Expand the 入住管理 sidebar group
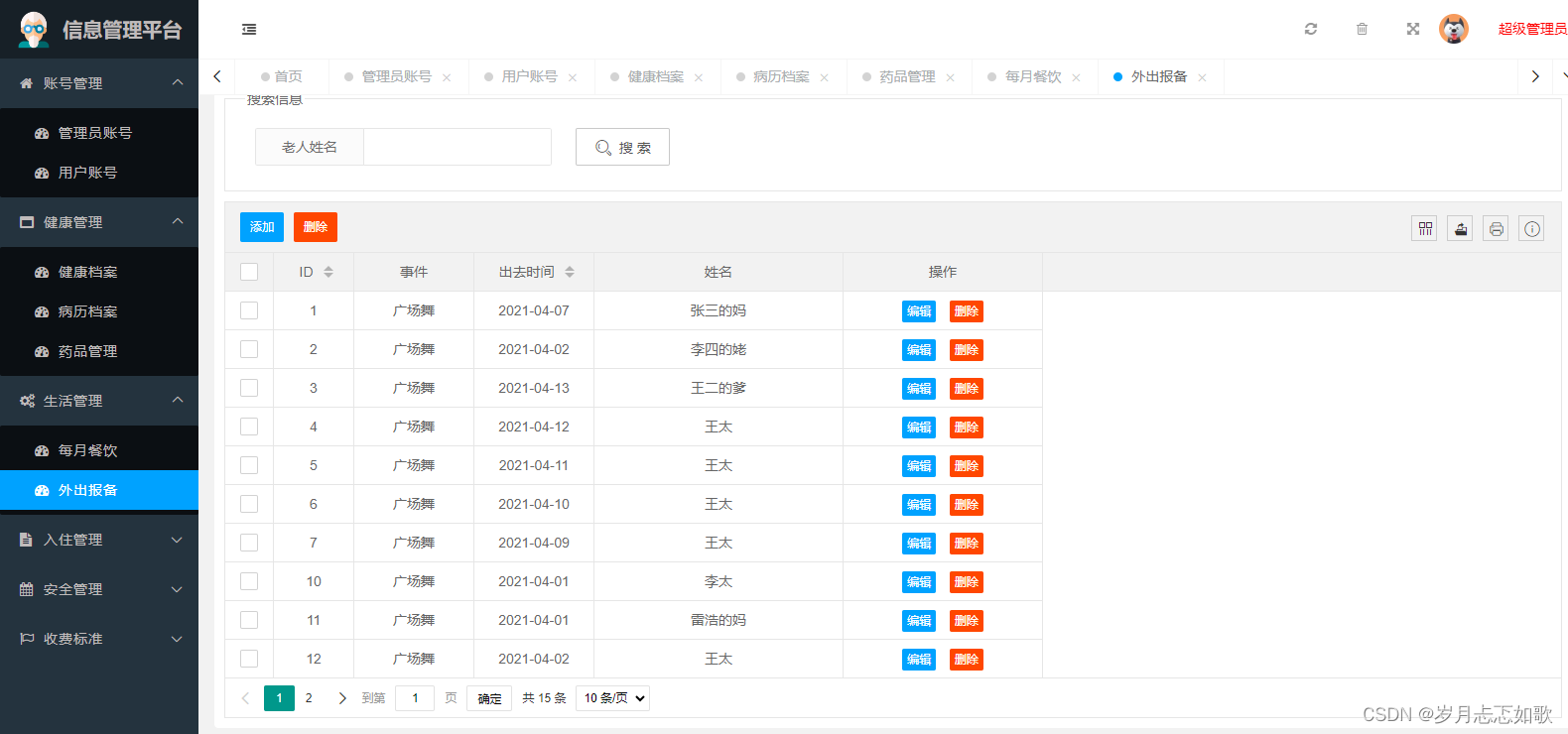Viewport: 1568px width, 734px height. [99, 540]
